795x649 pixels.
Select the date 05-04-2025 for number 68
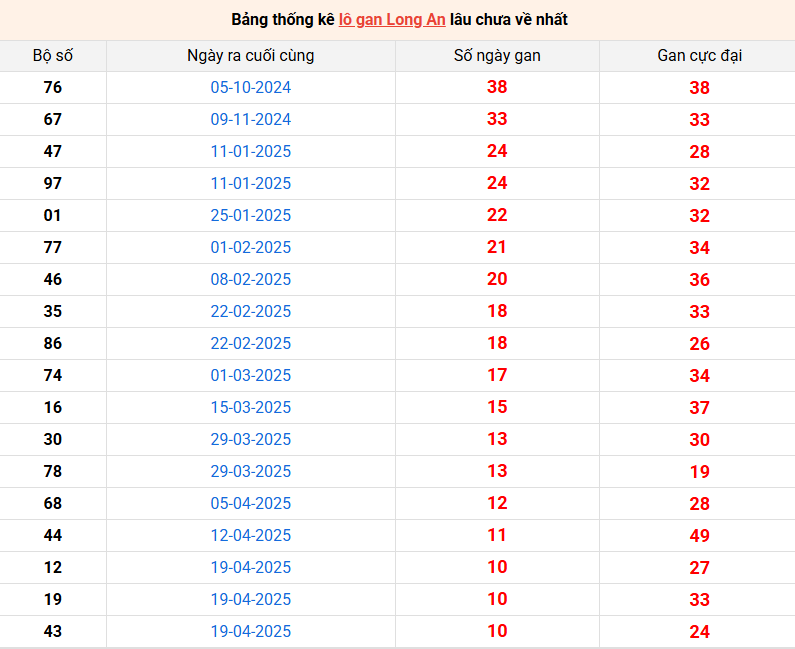pyautogui.click(x=250, y=504)
